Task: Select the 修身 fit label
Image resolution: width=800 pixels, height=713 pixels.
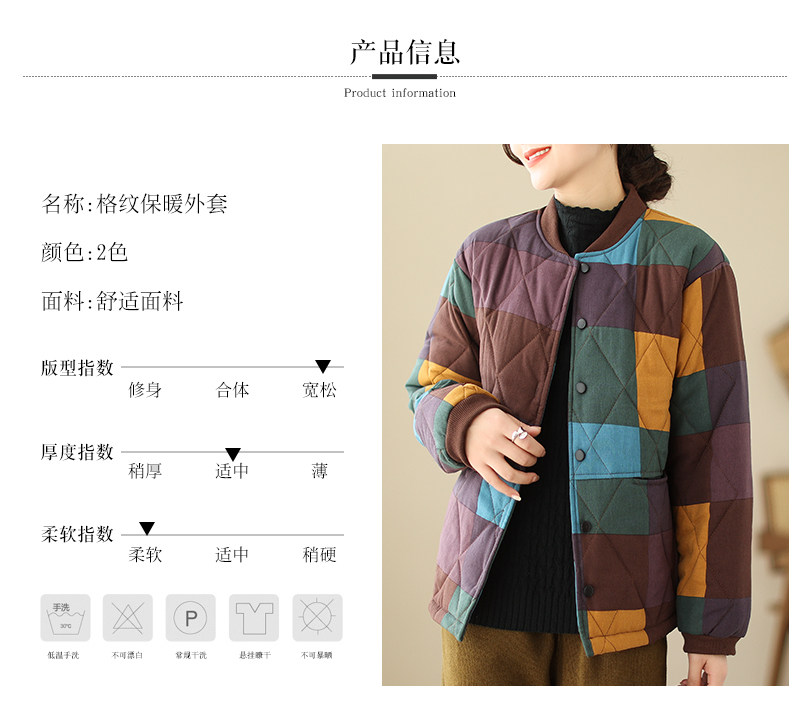Action: click(145, 390)
